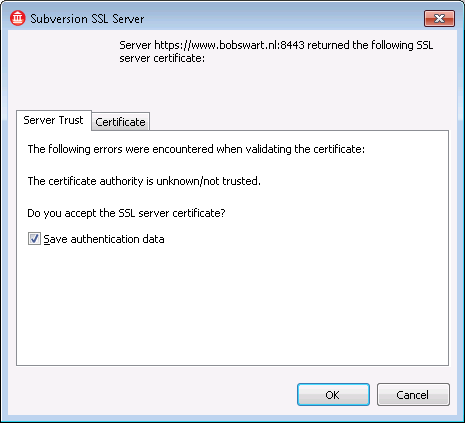Accept the certificate with the OK button
The height and width of the screenshot is (423, 465).
[333, 395]
